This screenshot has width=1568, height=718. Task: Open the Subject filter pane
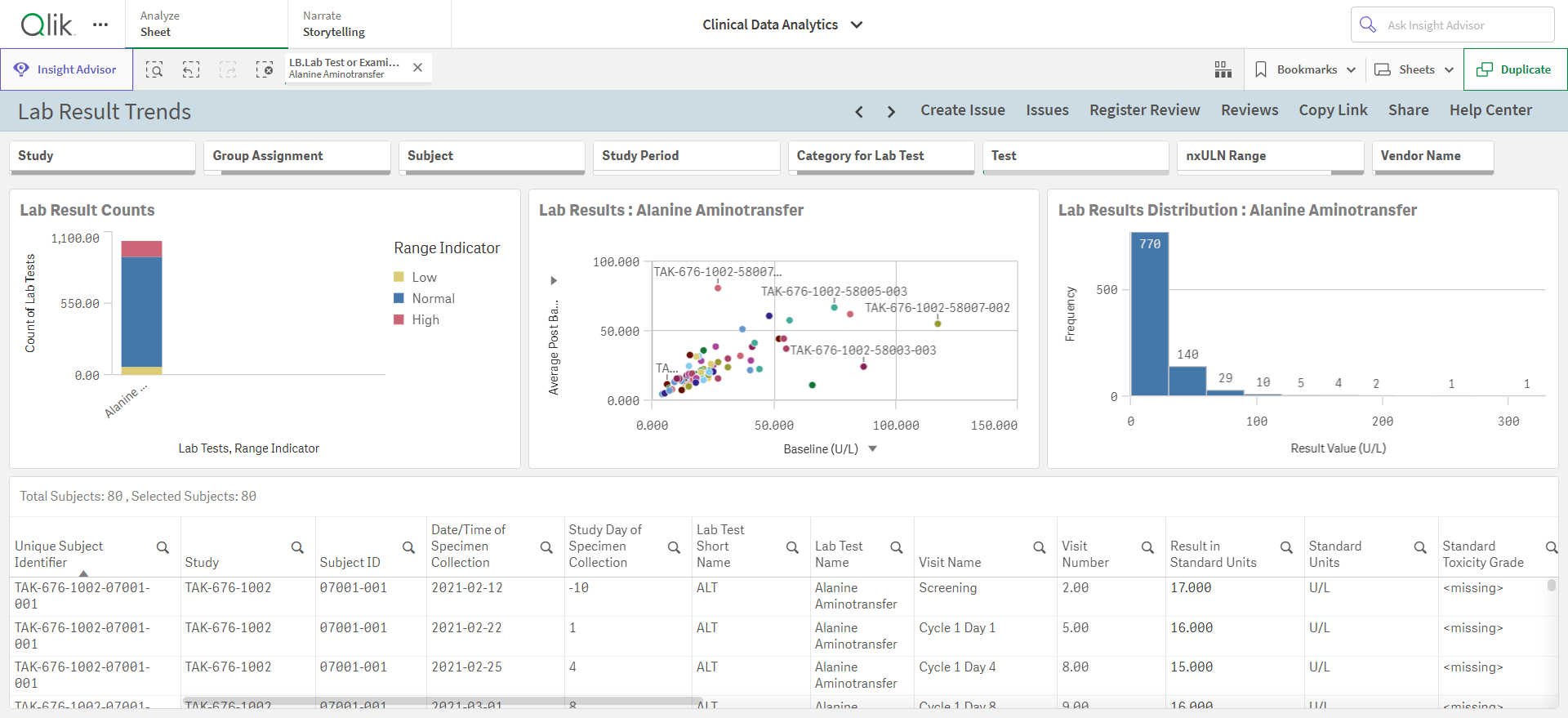coord(492,157)
